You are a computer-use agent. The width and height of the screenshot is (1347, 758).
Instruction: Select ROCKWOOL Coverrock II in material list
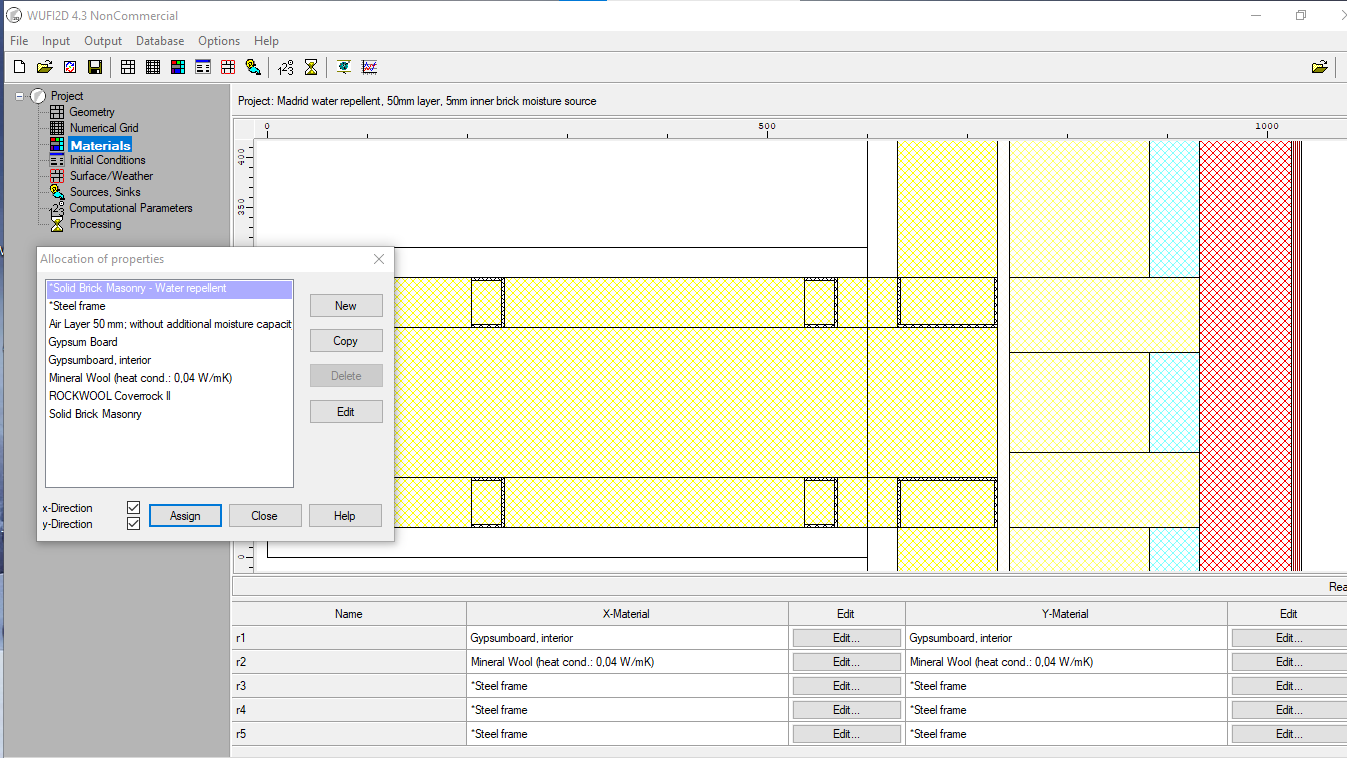click(110, 396)
